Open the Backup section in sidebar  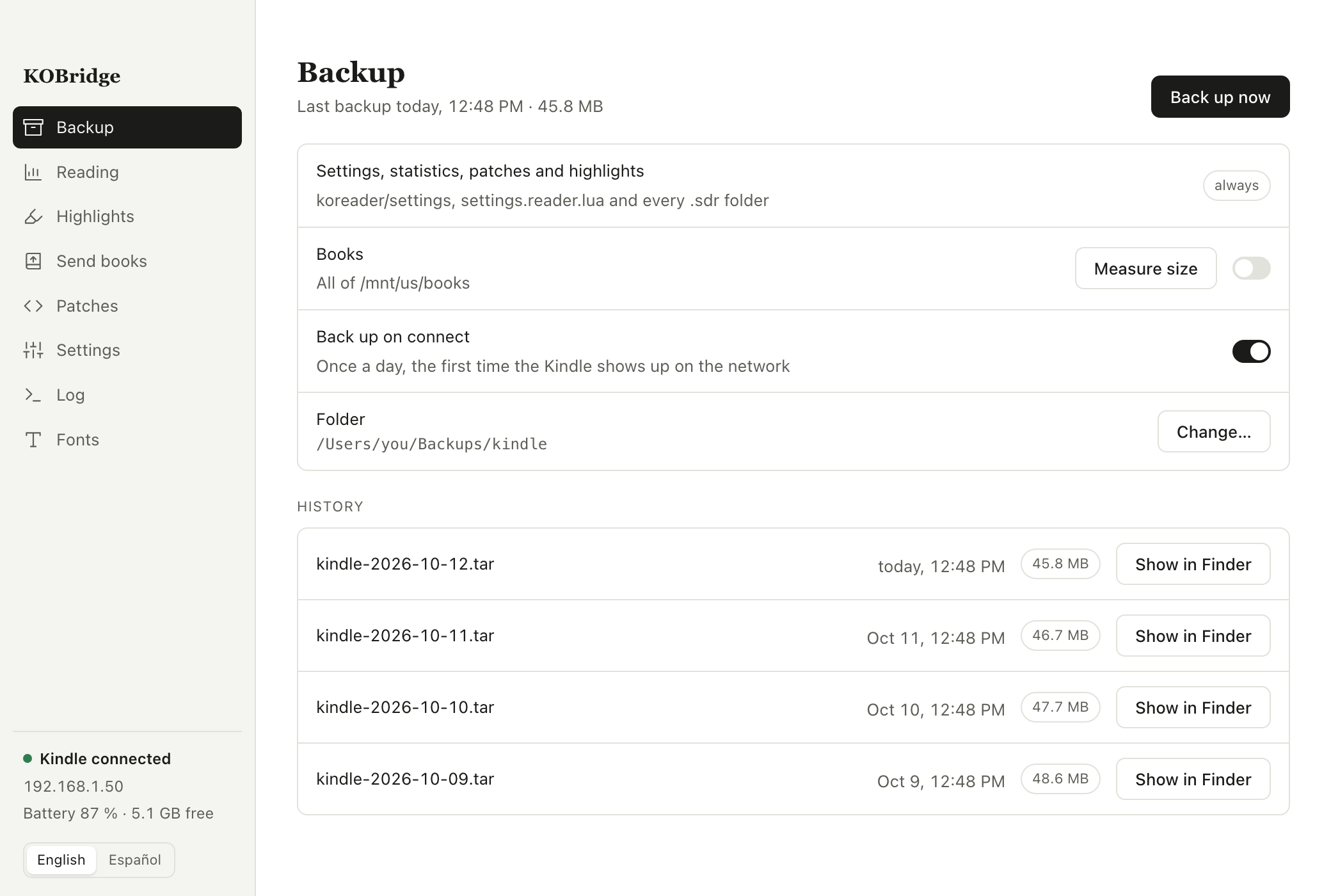tap(127, 127)
